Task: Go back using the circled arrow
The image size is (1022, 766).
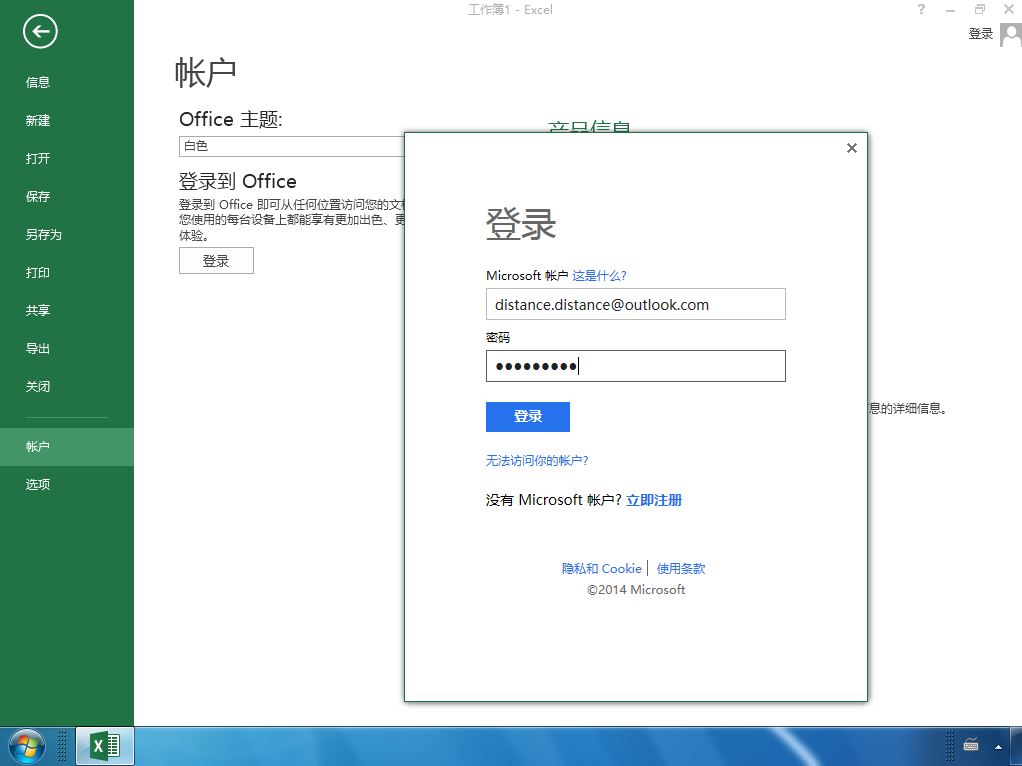Action: [x=40, y=31]
